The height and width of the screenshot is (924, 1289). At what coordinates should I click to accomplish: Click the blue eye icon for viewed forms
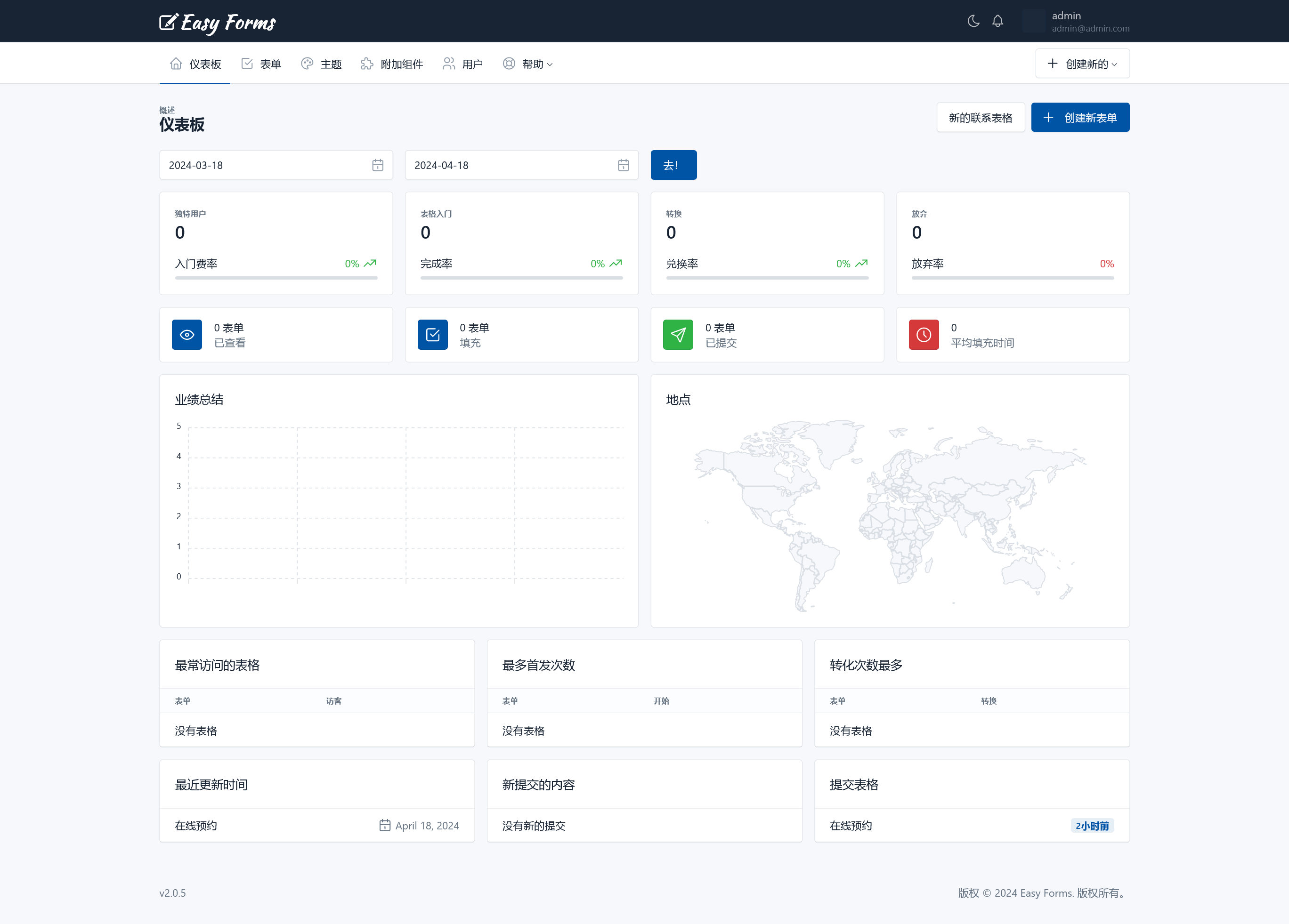pos(187,335)
